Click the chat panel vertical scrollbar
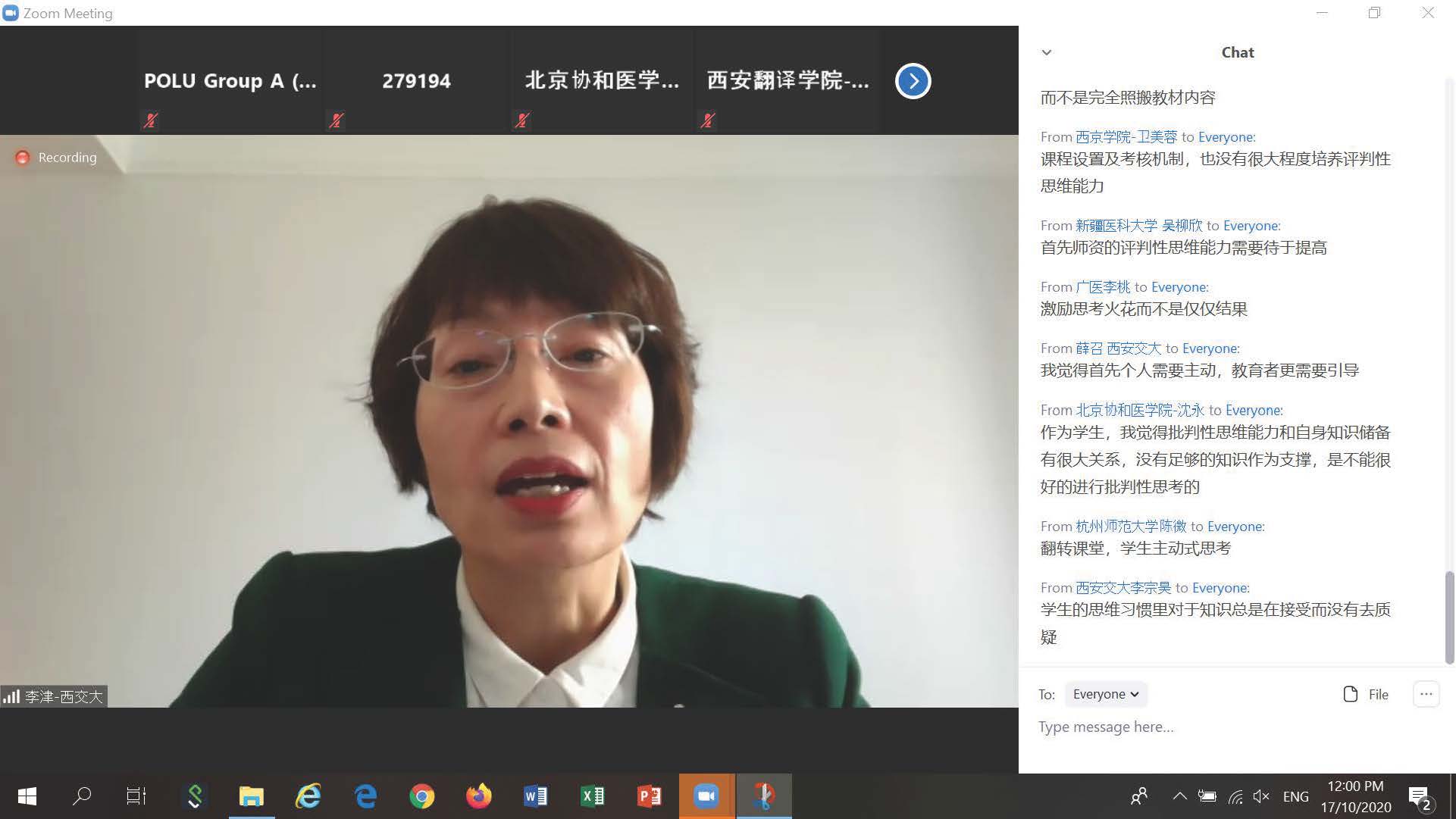Viewport: 1456px width, 819px height. (1449, 617)
